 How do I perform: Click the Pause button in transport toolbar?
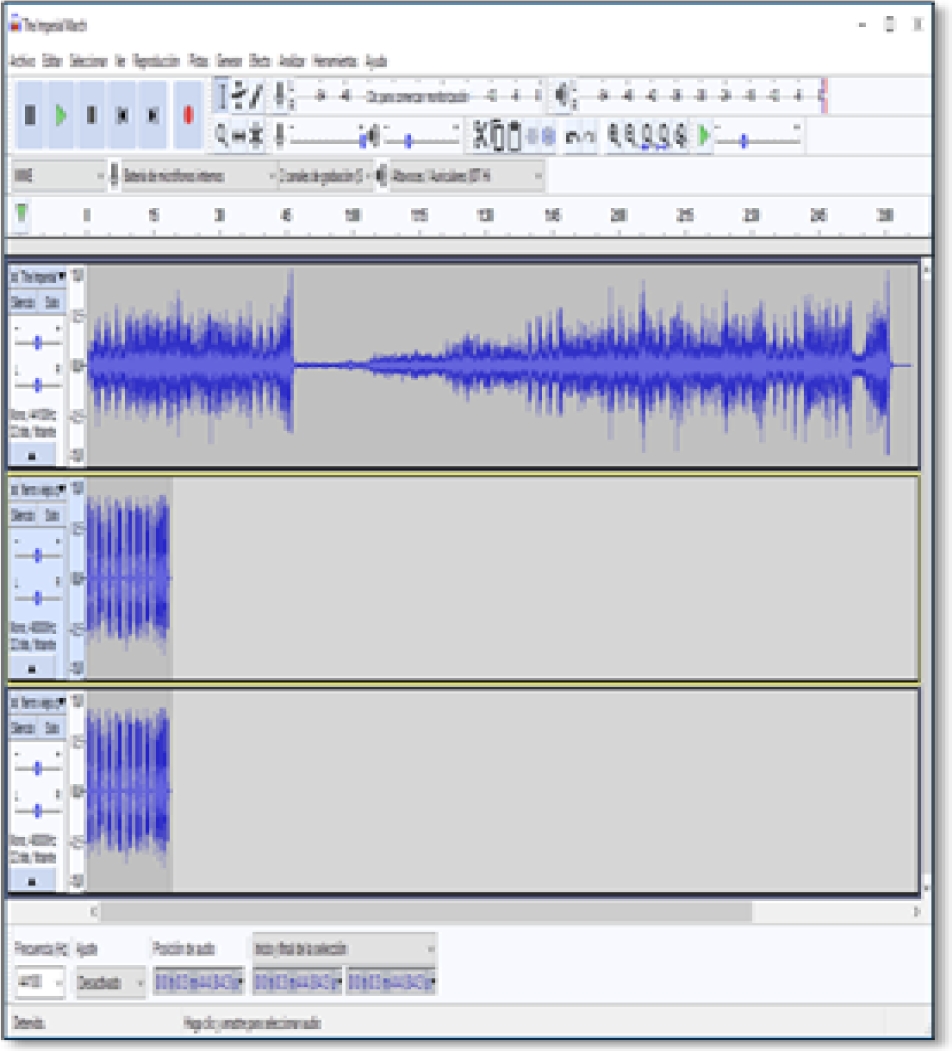[x=30, y=115]
